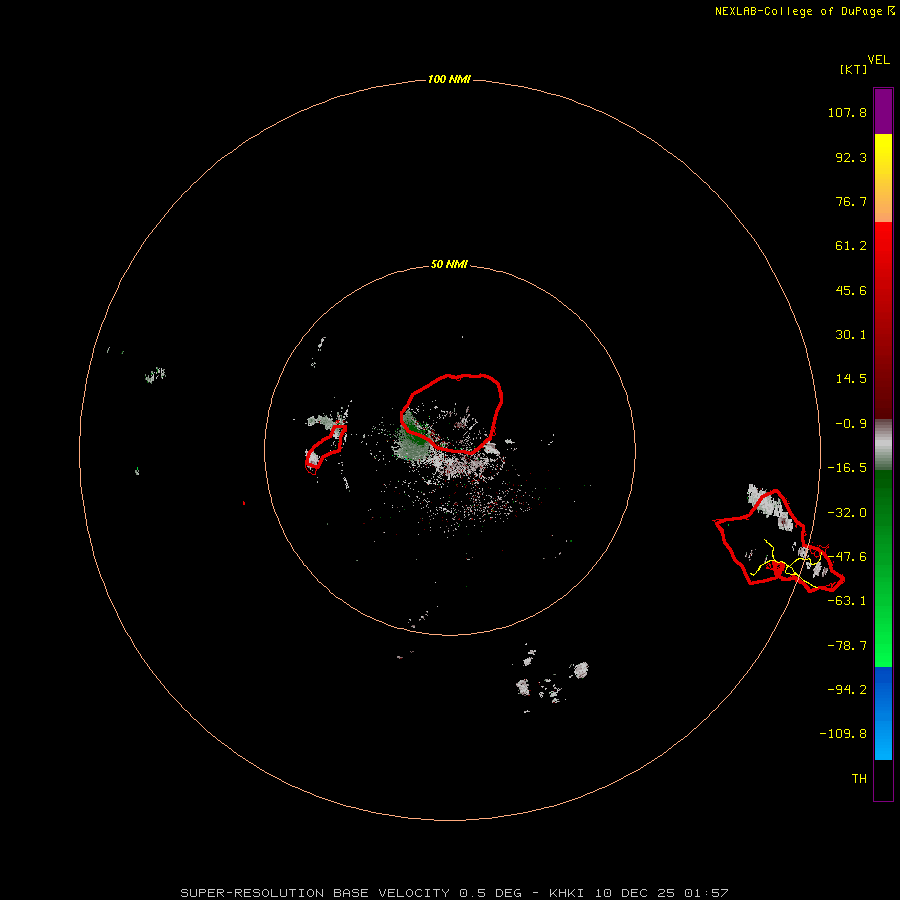Select the -0.9 legend value
This screenshot has height=900, width=900.
coord(851,424)
